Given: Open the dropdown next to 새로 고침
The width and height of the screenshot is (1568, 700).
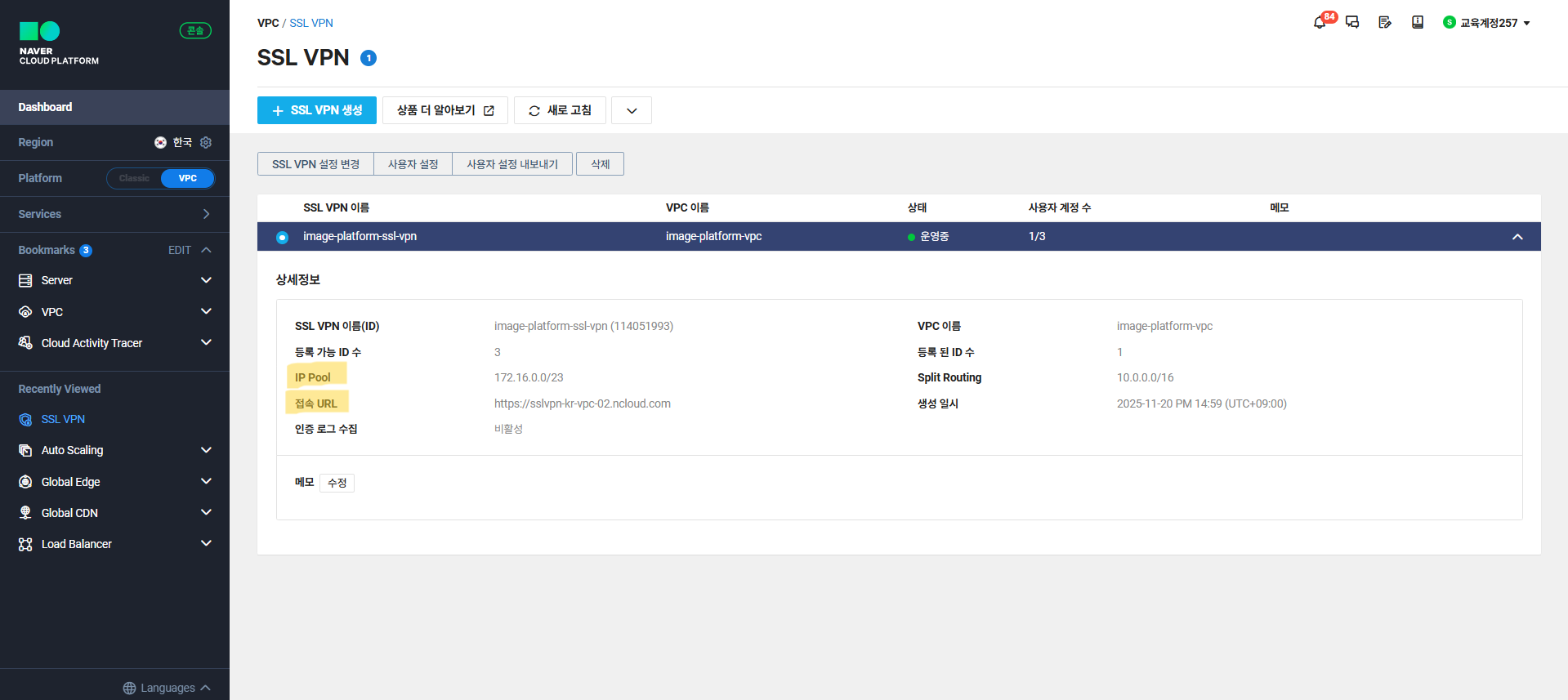Looking at the screenshot, I should [632, 110].
